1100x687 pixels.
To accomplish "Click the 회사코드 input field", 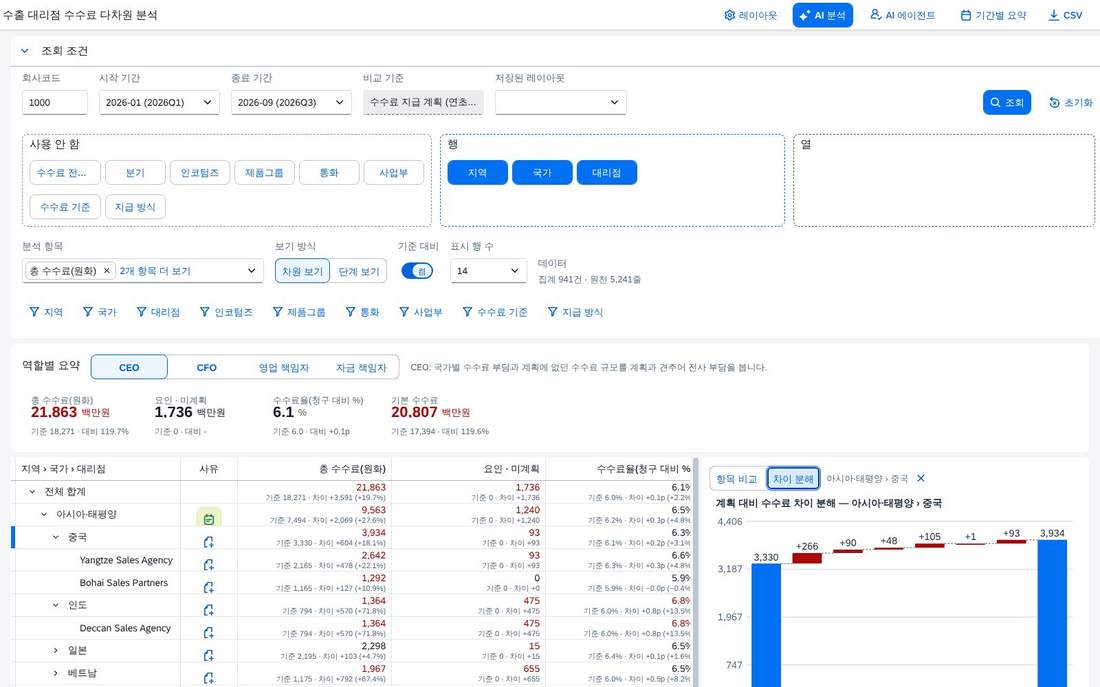I will (x=55, y=102).
